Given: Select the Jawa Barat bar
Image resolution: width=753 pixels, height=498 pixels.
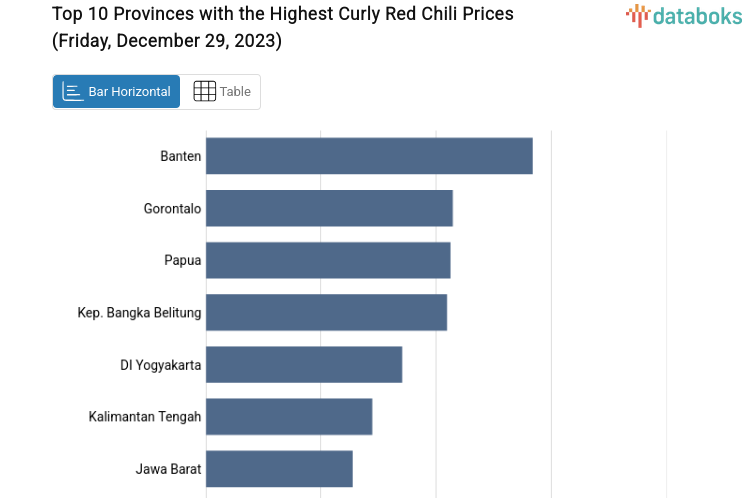Looking at the screenshot, I should [x=279, y=468].
